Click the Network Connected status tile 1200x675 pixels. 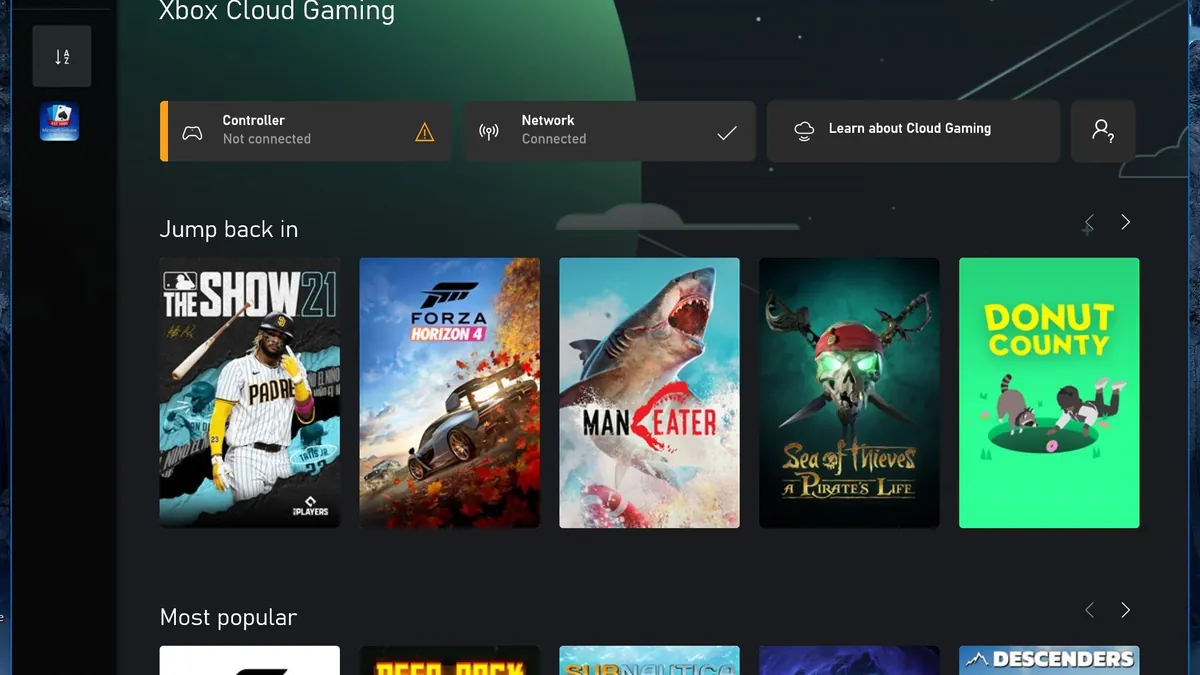point(610,130)
